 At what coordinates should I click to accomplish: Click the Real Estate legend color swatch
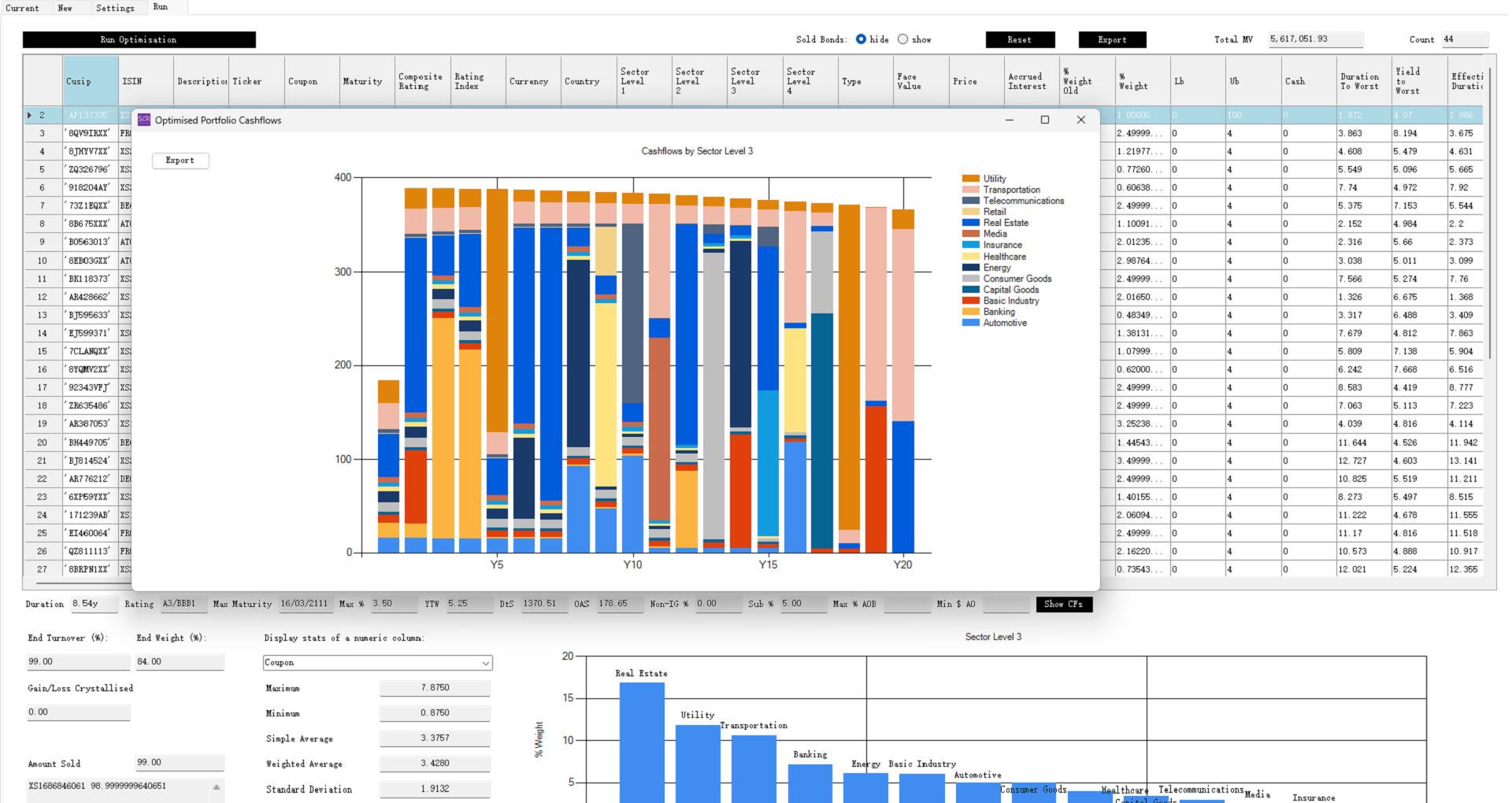(970, 223)
